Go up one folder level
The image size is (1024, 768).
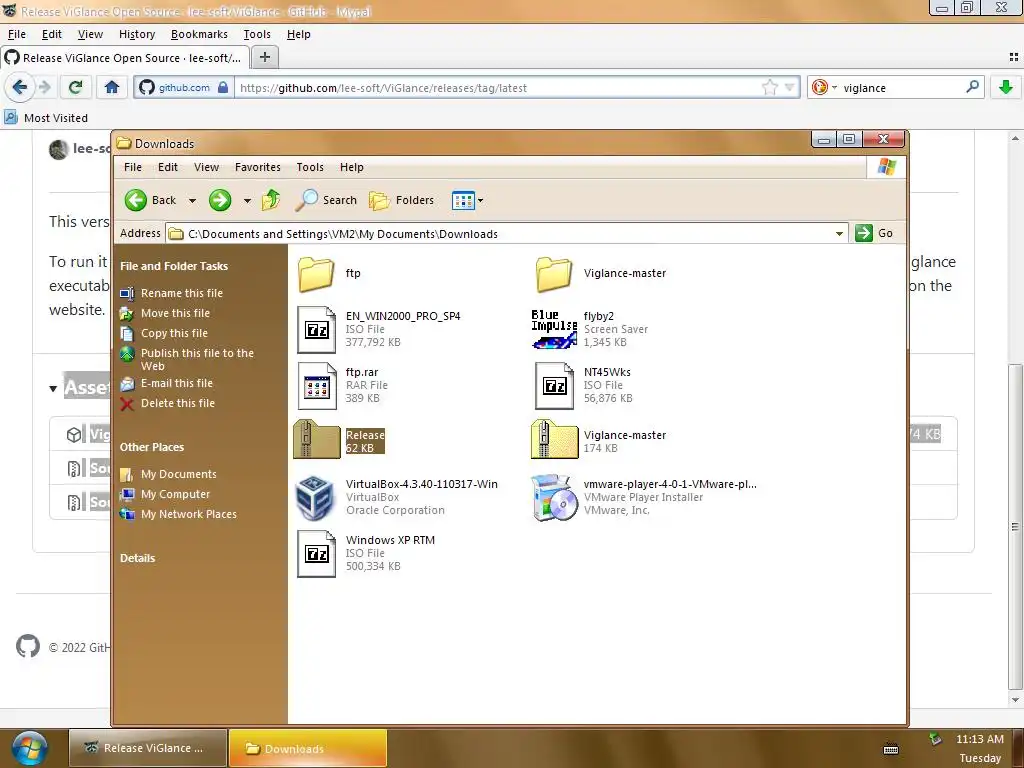pyautogui.click(x=271, y=200)
